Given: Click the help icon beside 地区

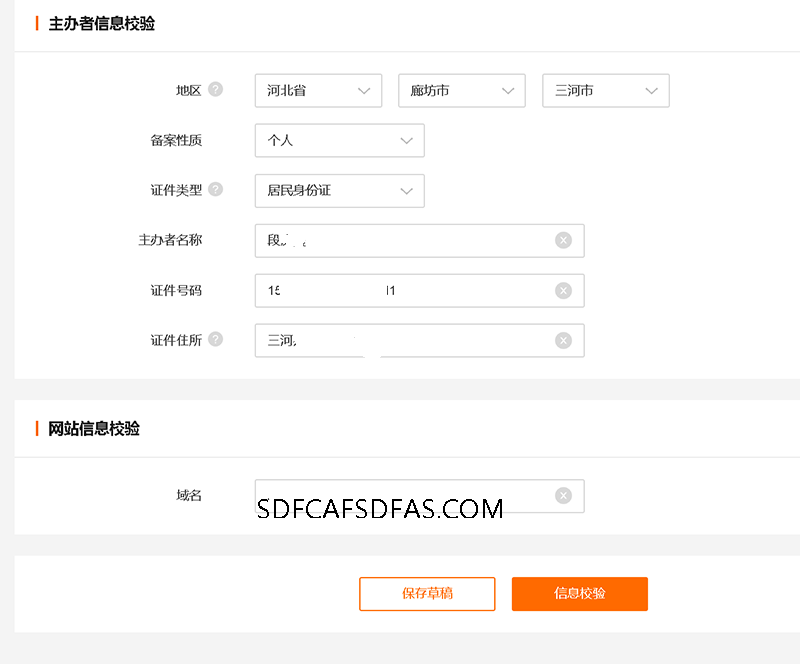Looking at the screenshot, I should pyautogui.click(x=215, y=90).
